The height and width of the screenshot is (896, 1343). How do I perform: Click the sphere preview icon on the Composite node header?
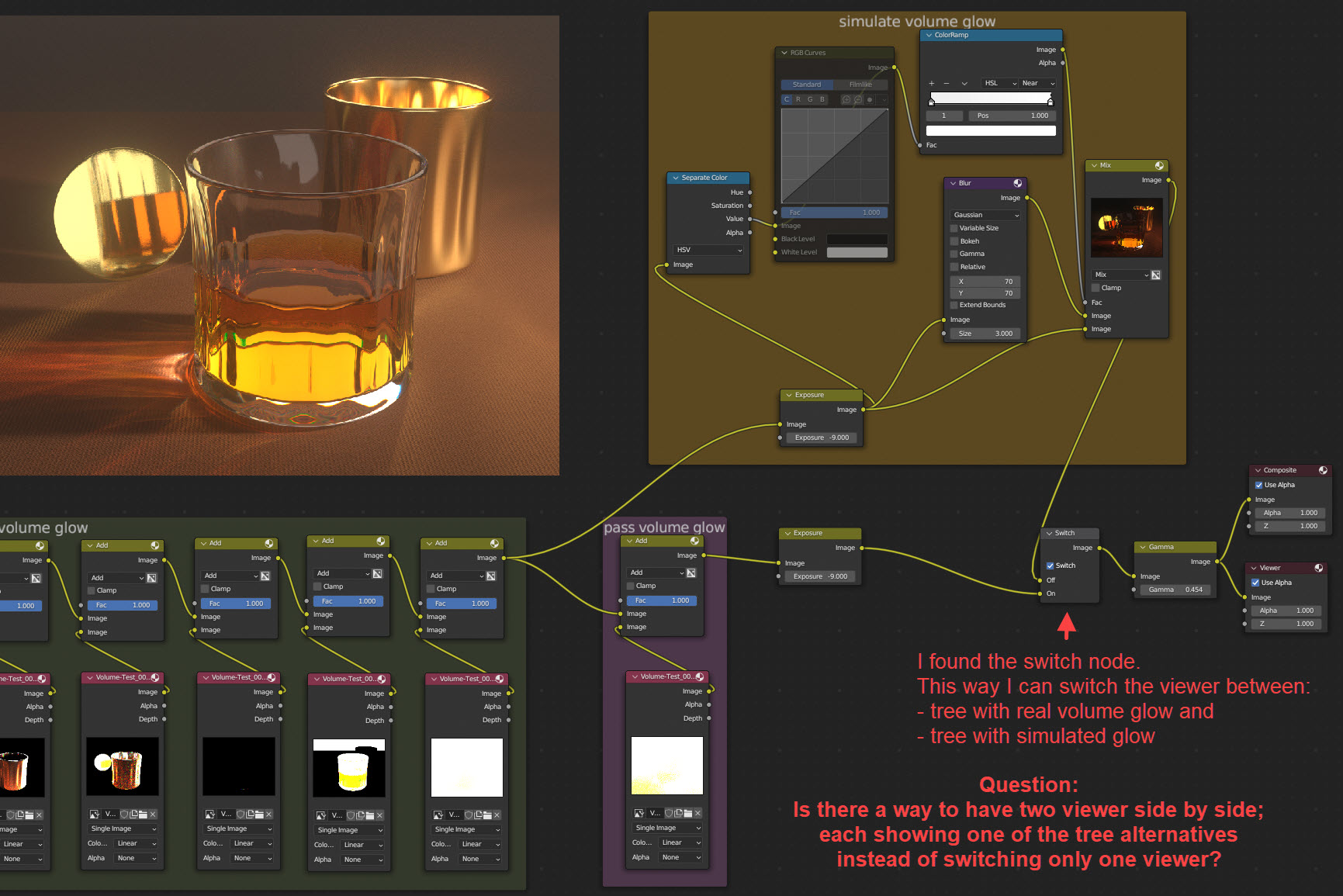[1321, 469]
